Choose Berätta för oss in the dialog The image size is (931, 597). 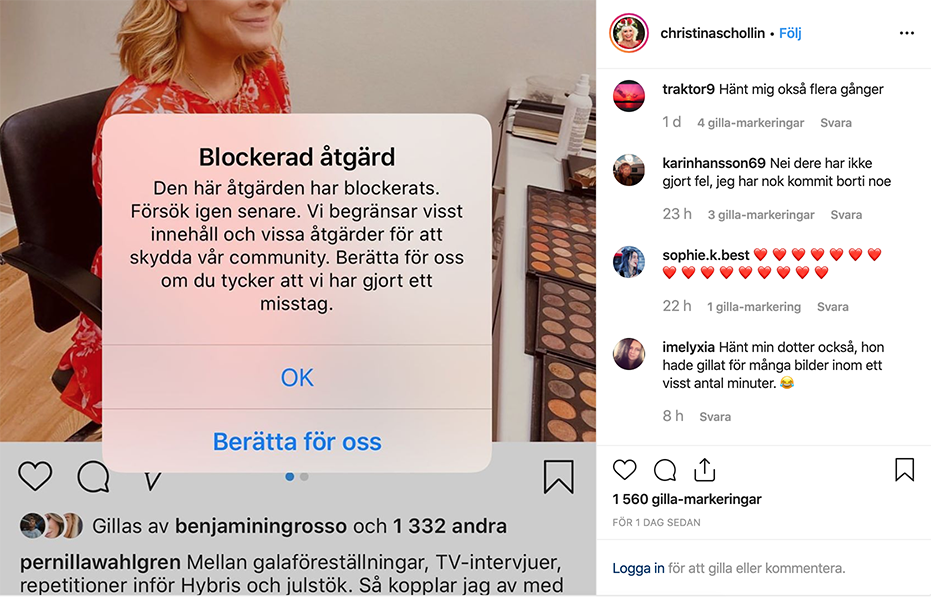(x=297, y=441)
